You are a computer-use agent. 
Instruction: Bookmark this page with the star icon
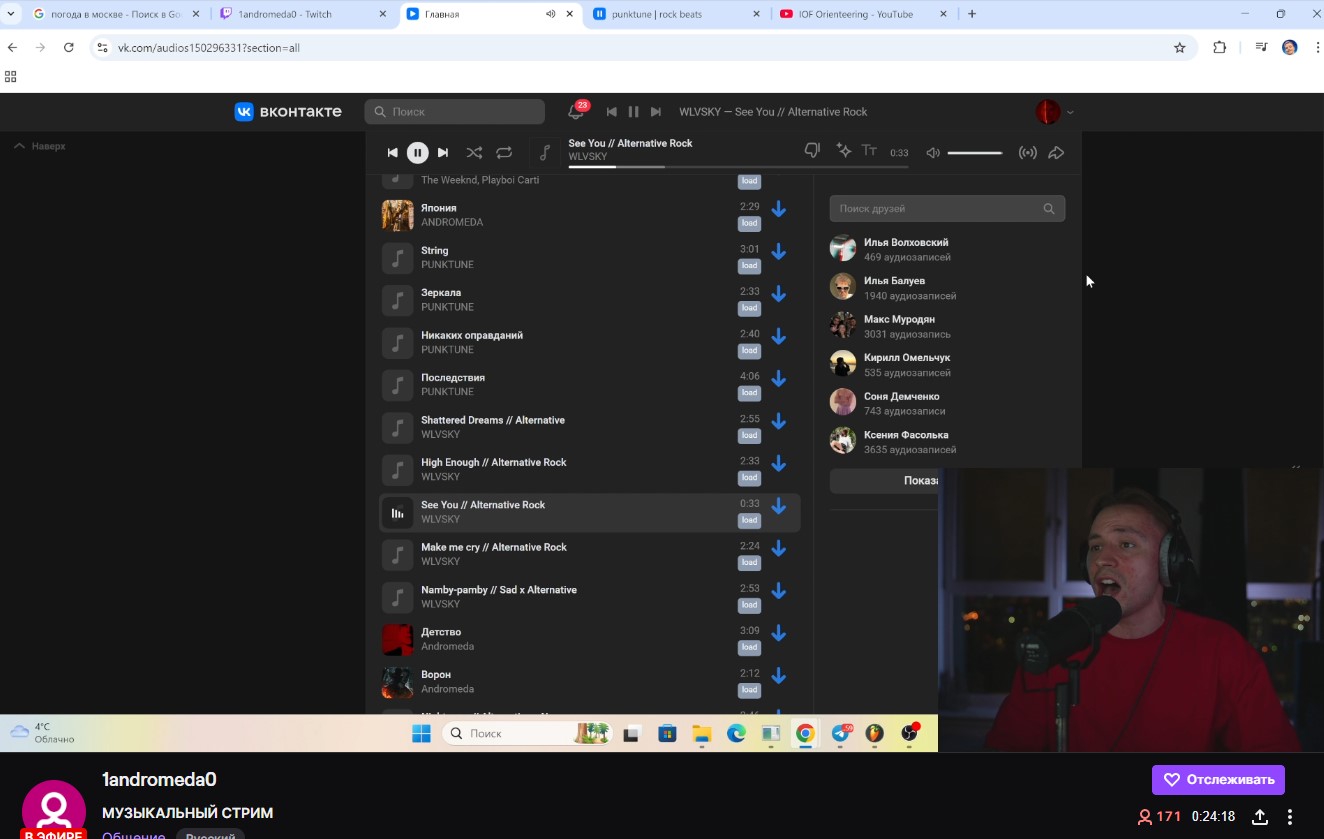pyautogui.click(x=1179, y=47)
